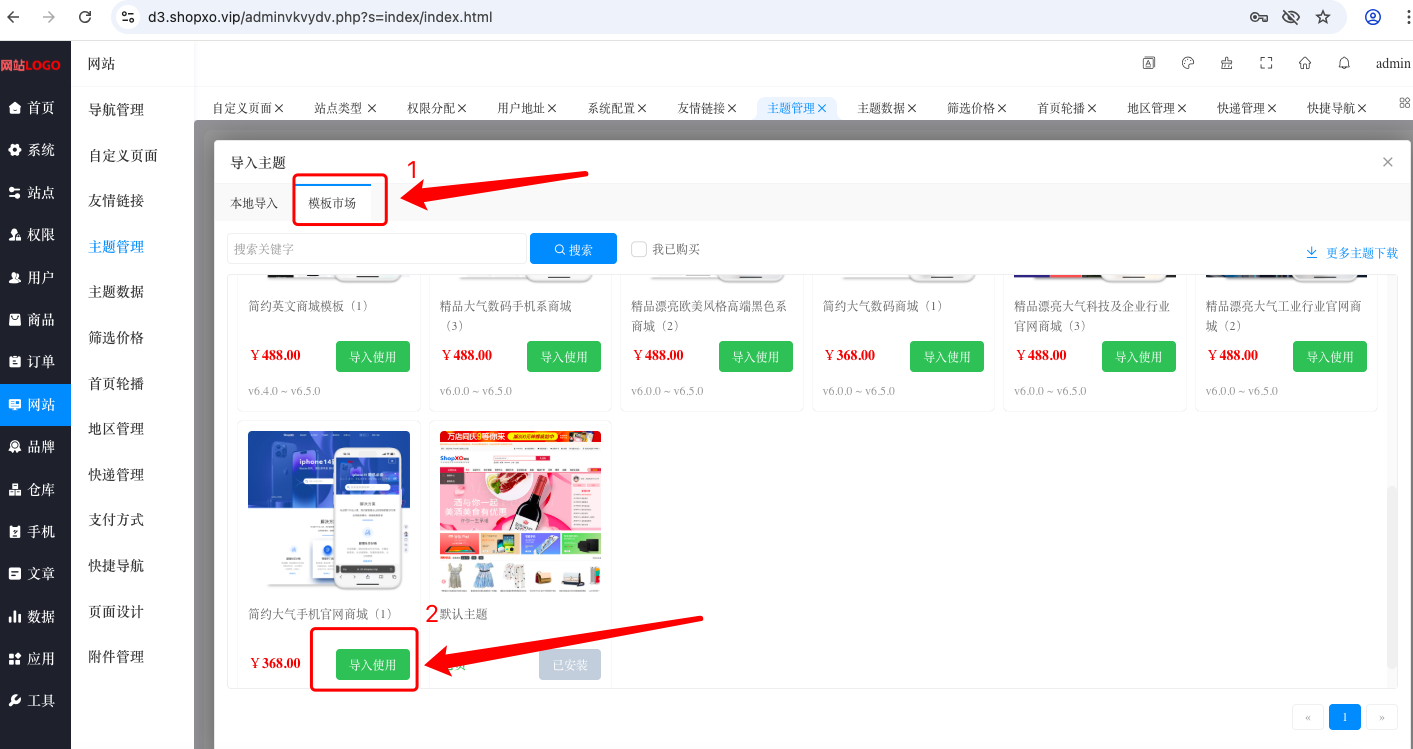Open 附件管理 from the submenu
The width and height of the screenshot is (1413, 749).
[116, 657]
